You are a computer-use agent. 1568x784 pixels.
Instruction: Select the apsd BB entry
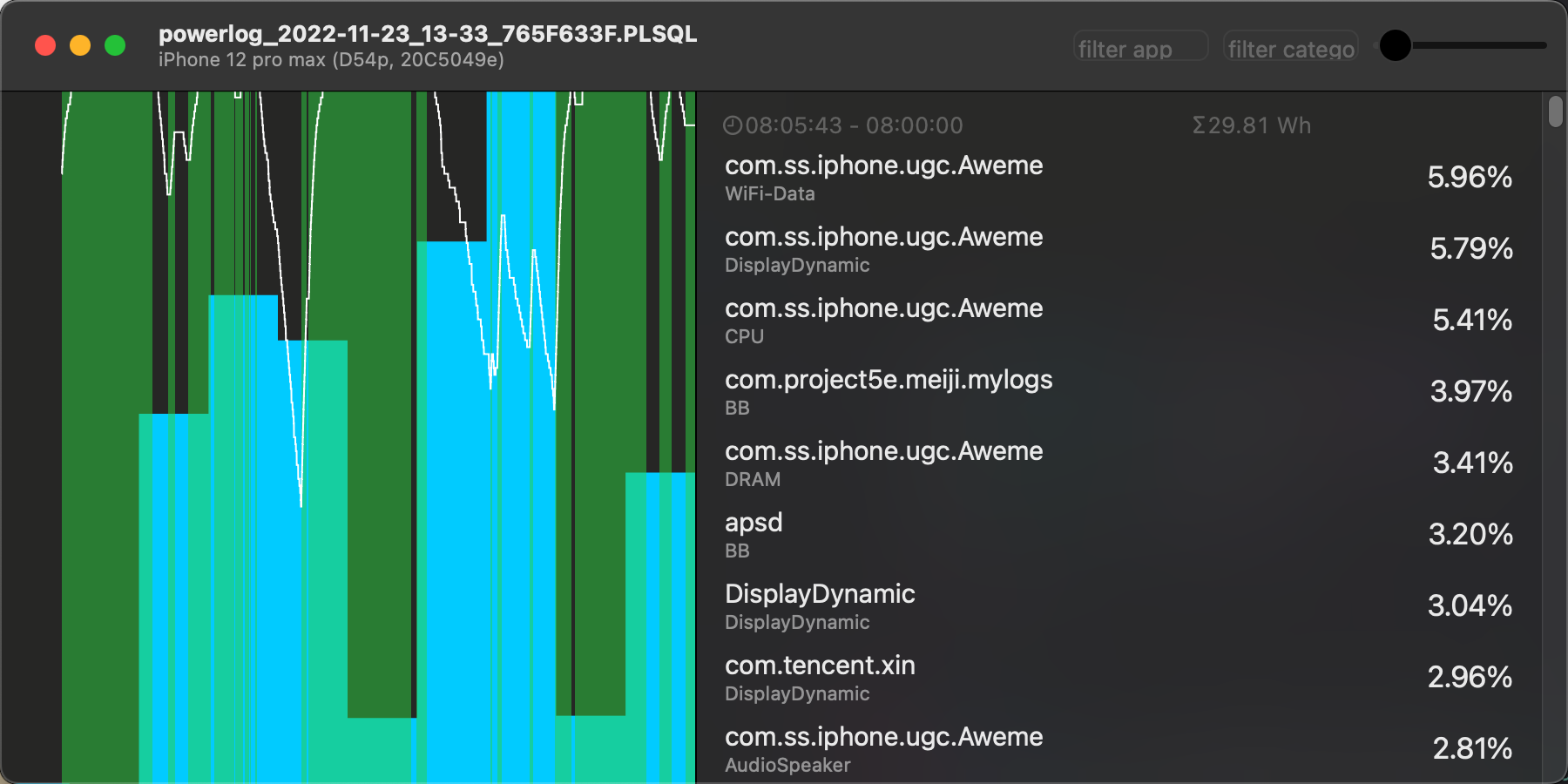(x=1118, y=535)
